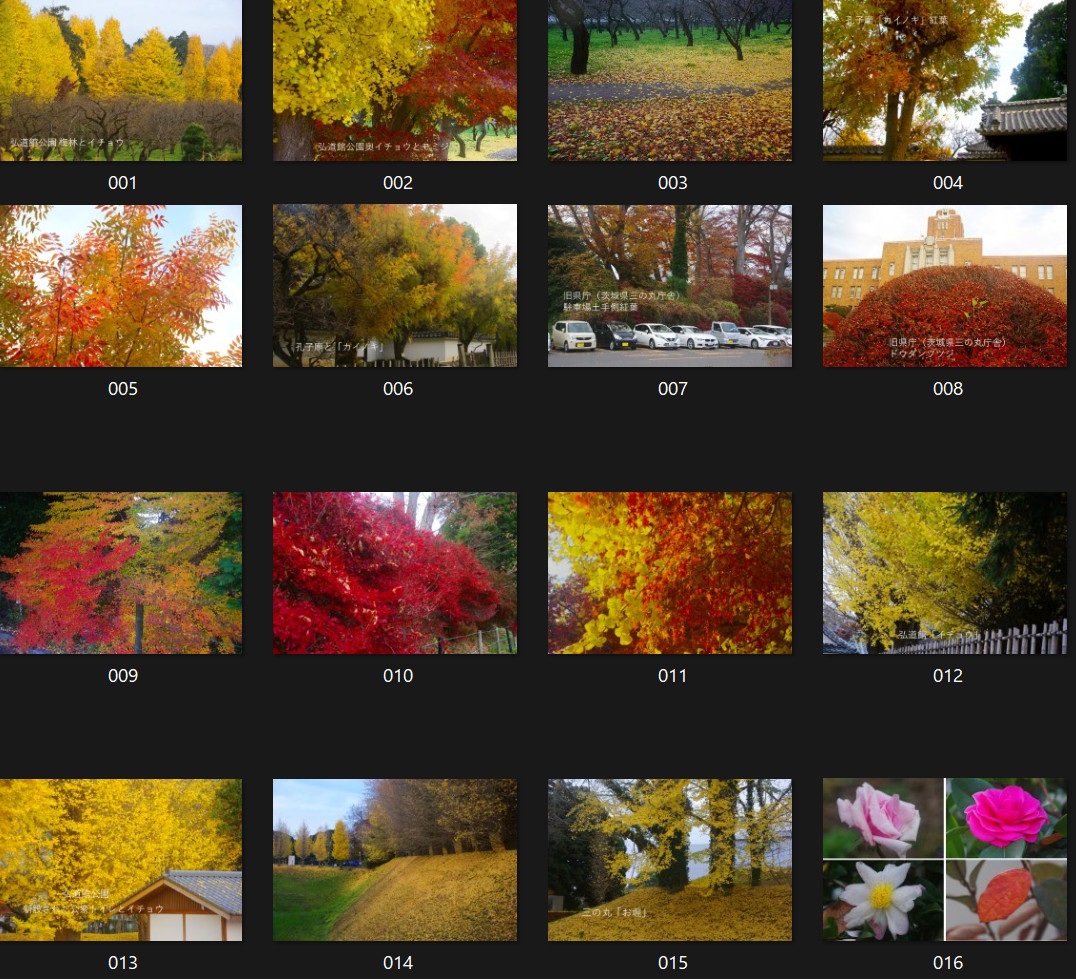Open thumbnail 012 ginkgo over bamboo fence
Screen dimensions: 1076x979
pos(945,573)
